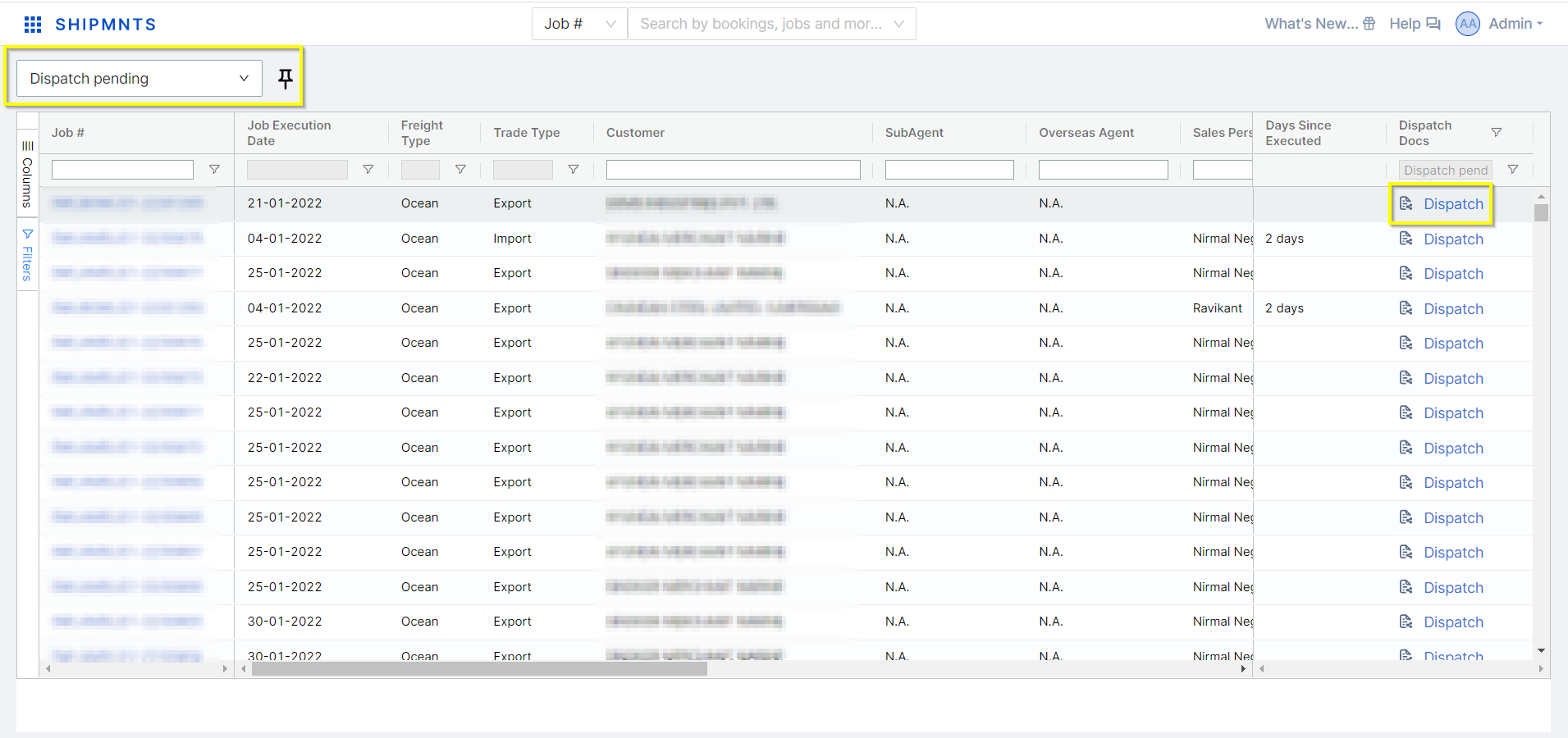Screen dimensions: 1568x738
Task: Click What's New link
Action: pyautogui.click(x=1311, y=24)
